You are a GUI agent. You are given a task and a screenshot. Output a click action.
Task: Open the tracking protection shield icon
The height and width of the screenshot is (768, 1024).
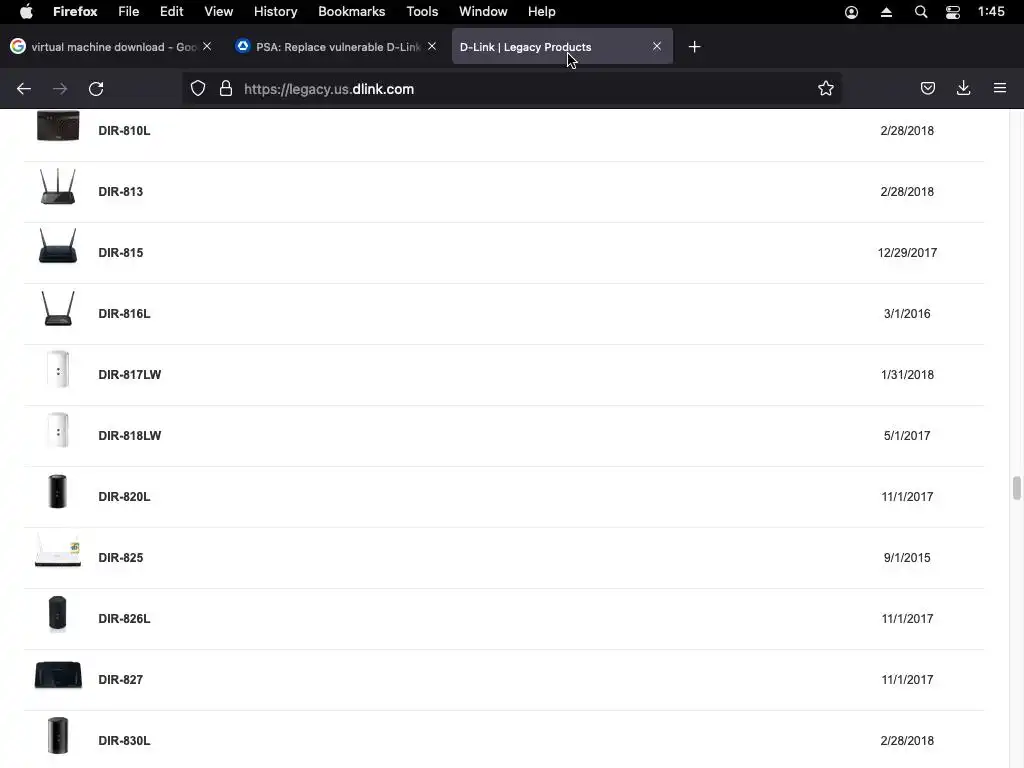click(198, 89)
